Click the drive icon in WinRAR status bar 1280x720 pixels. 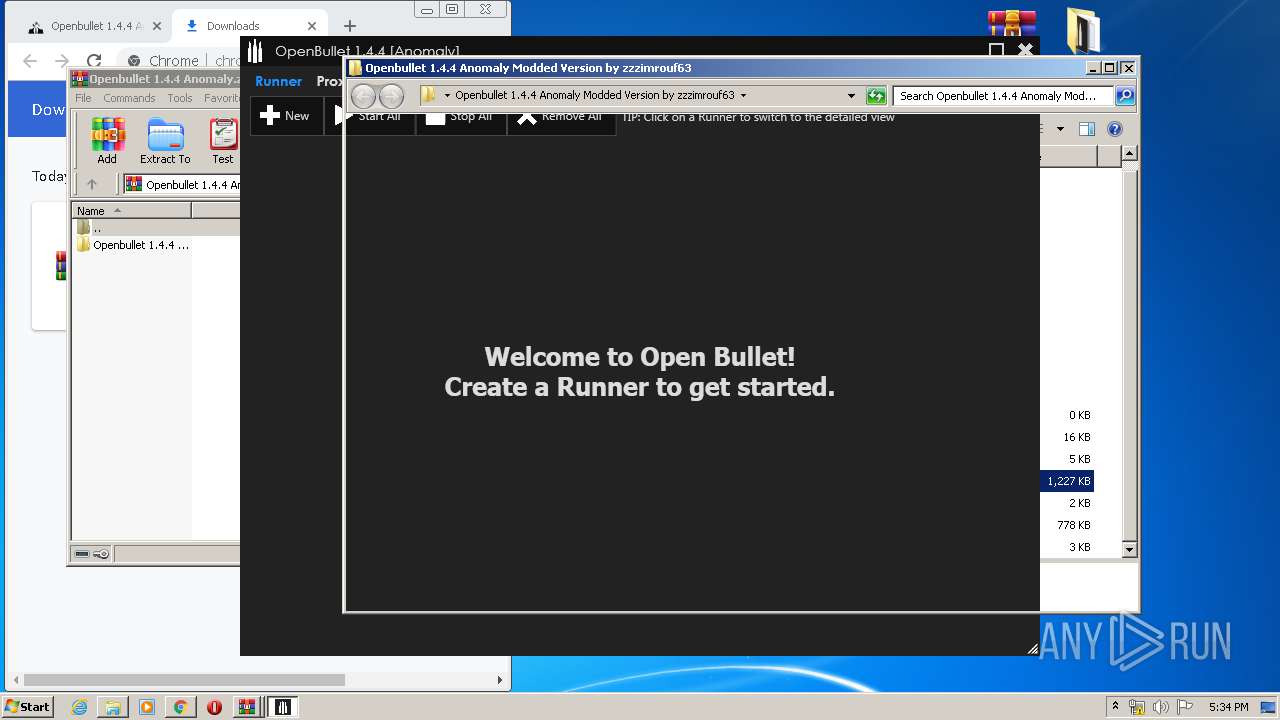[82, 554]
